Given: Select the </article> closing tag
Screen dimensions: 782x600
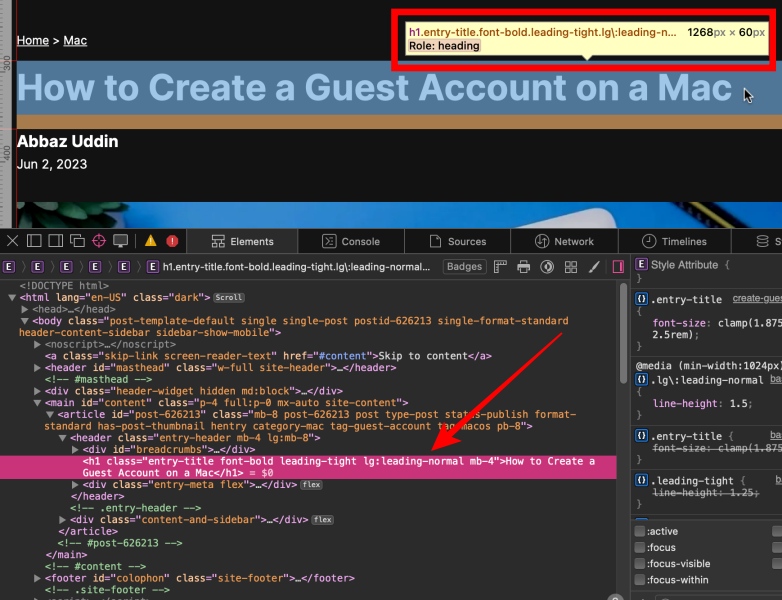Looking at the screenshot, I should point(88,531).
